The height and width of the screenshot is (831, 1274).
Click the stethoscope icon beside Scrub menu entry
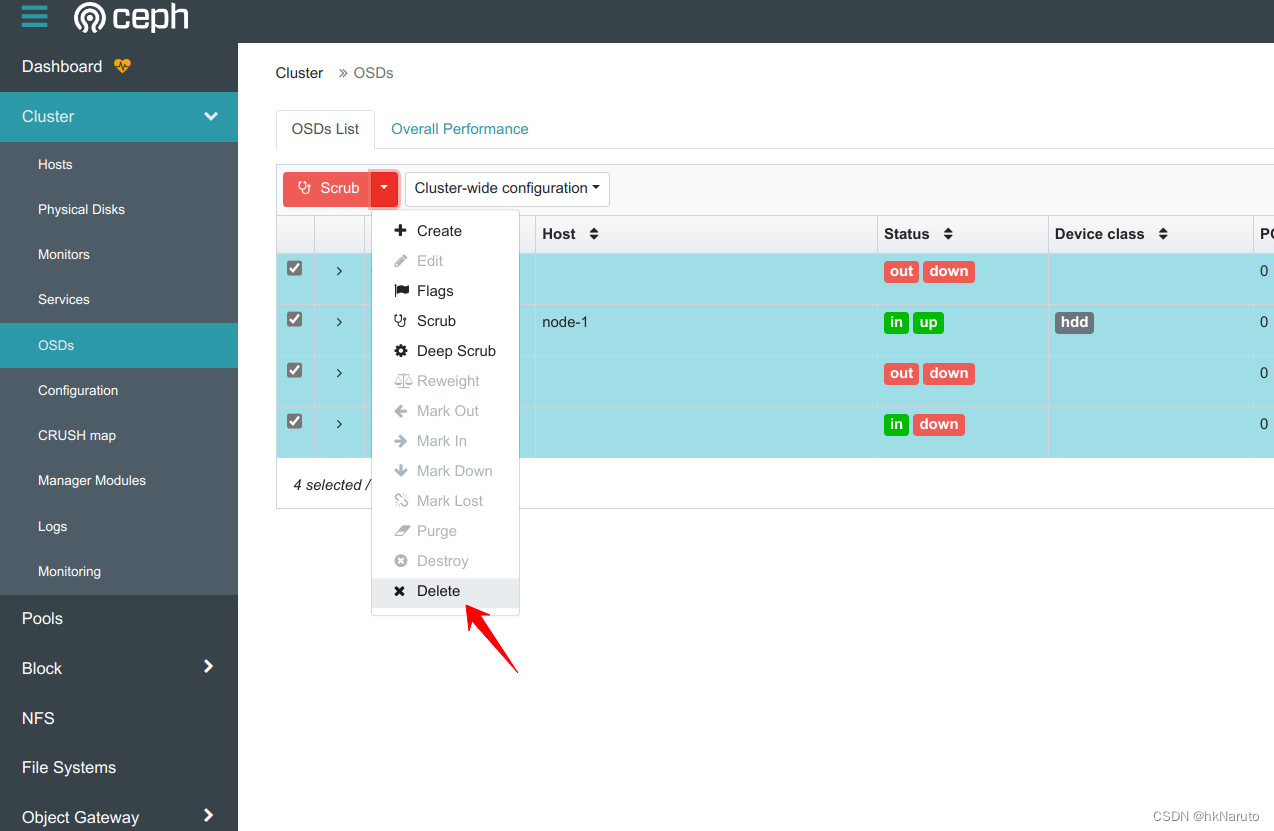point(401,321)
